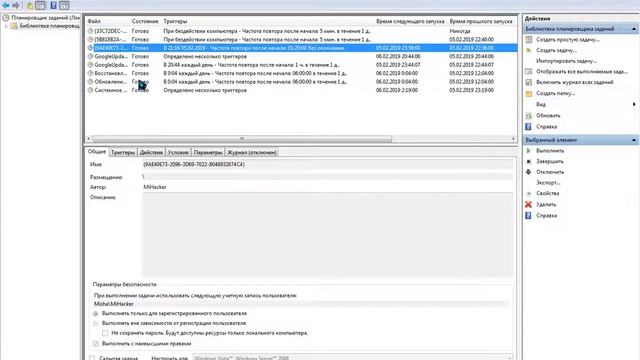Viewport: 640px width, 360px height.
Task: Select the Восстановл... task row
Action: 301,73
